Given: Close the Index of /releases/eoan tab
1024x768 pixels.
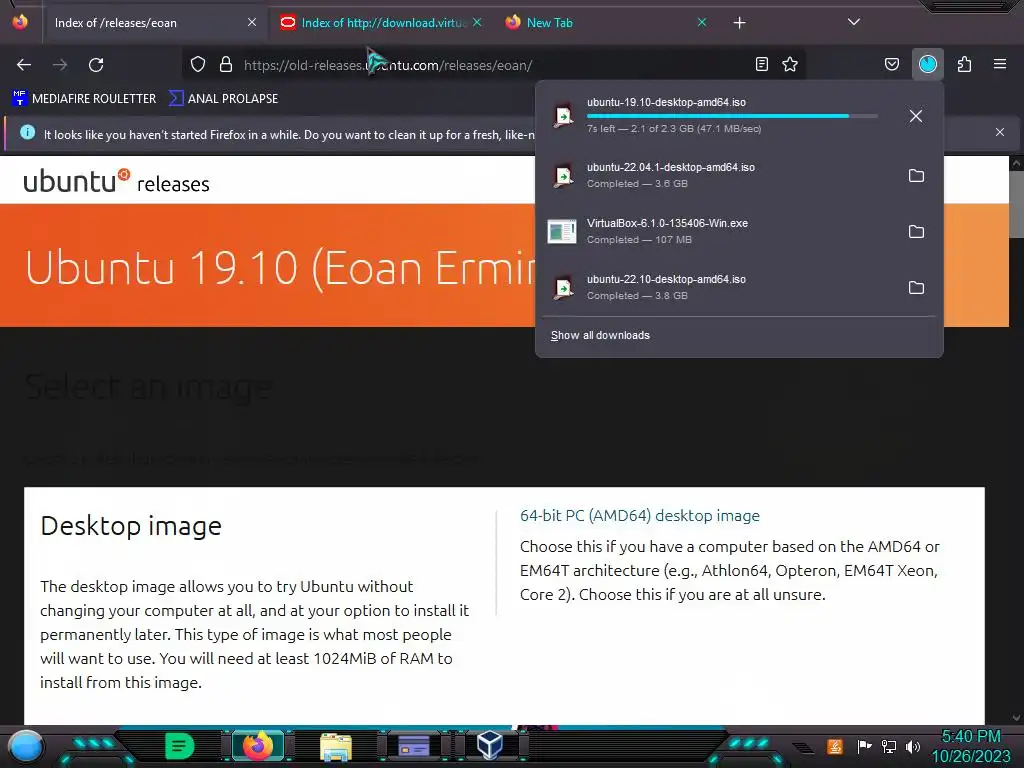Looking at the screenshot, I should (252, 23).
